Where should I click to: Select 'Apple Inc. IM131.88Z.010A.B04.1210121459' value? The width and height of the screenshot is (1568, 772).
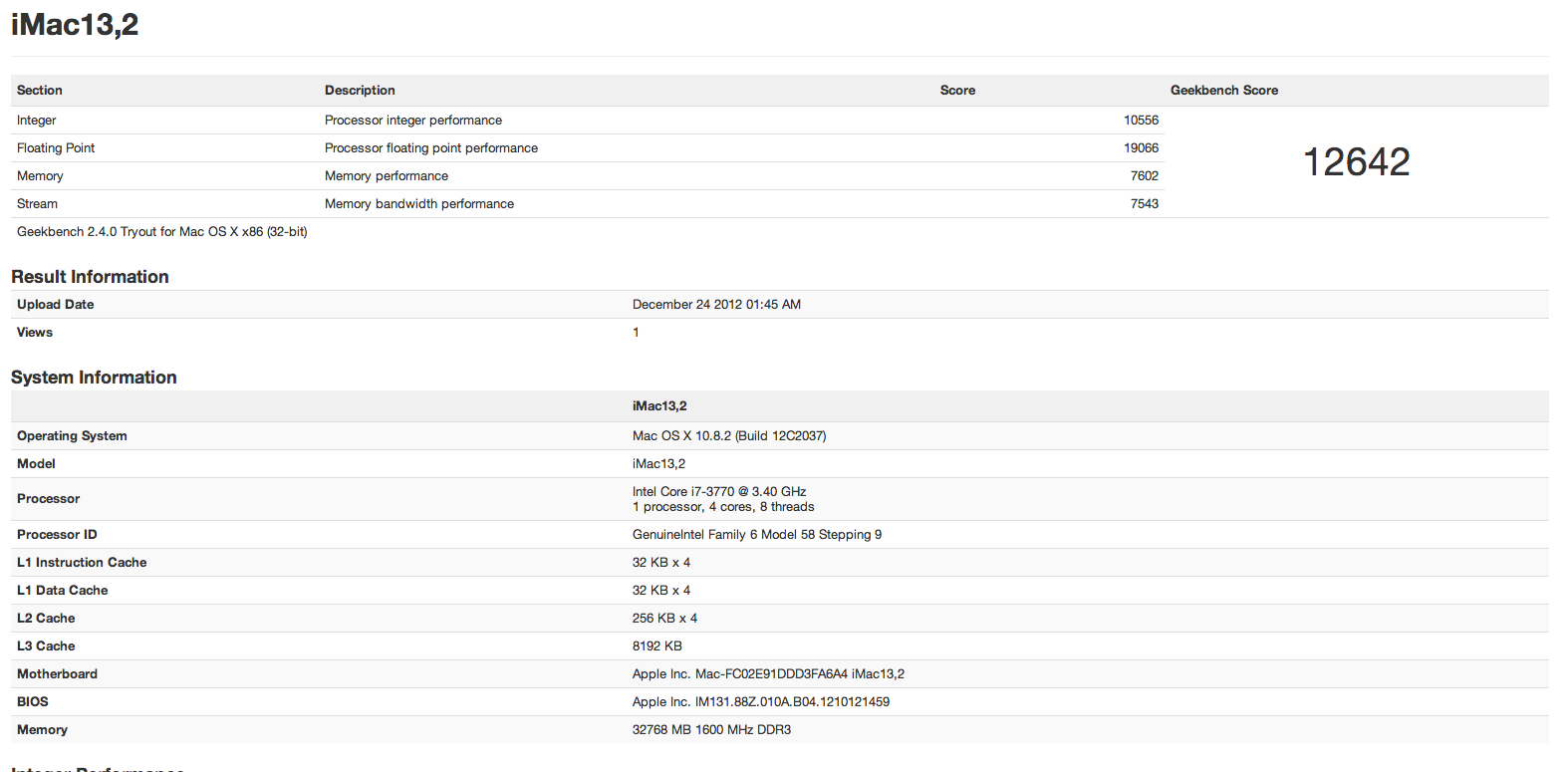761,701
